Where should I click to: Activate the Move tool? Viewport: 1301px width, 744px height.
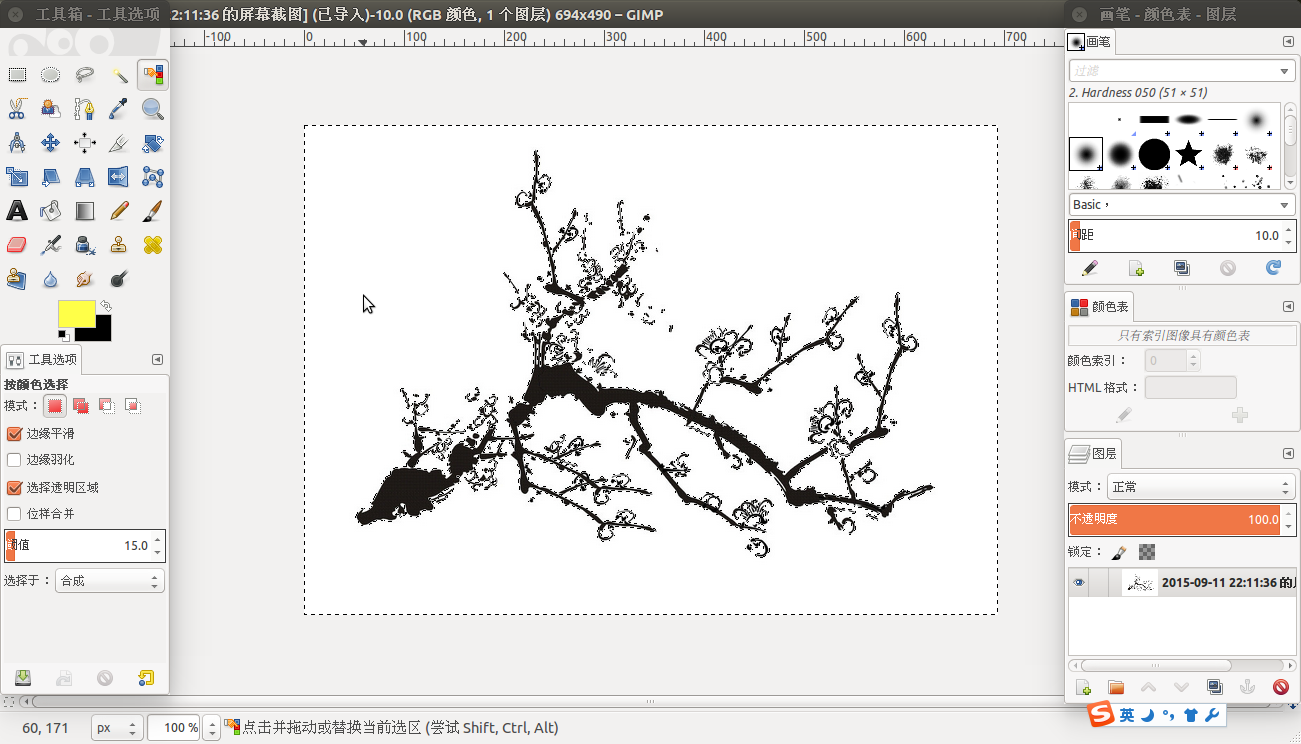click(x=51, y=143)
